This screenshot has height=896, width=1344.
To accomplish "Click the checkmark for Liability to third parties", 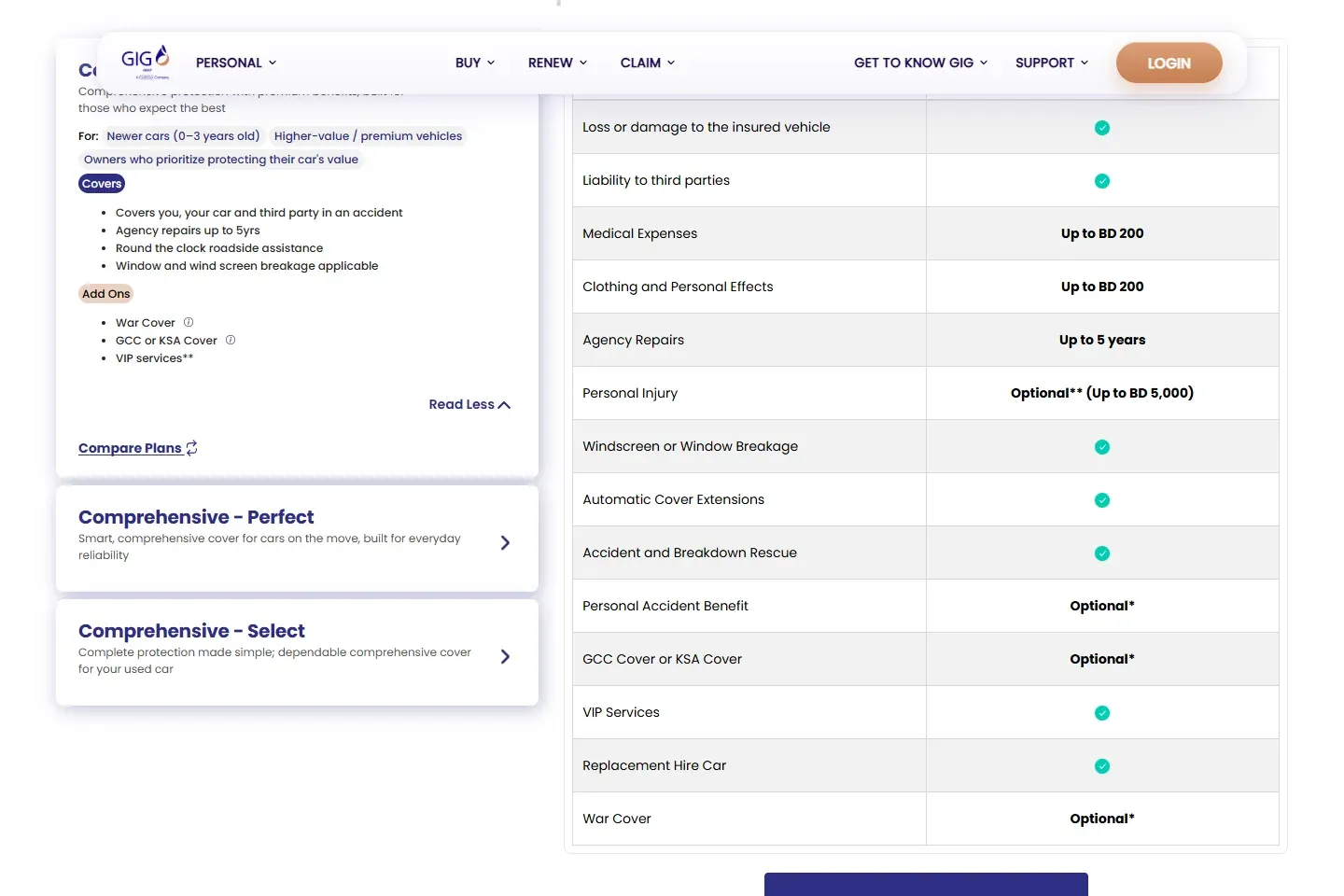I will pyautogui.click(x=1102, y=181).
